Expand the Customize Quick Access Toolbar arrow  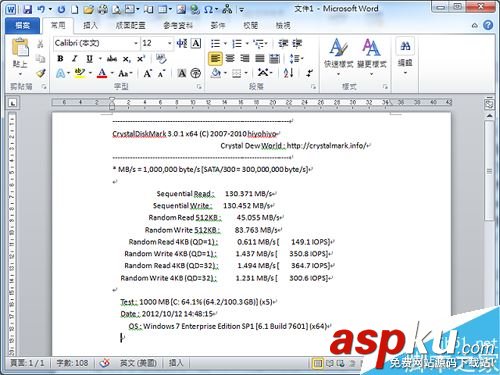(242, 10)
